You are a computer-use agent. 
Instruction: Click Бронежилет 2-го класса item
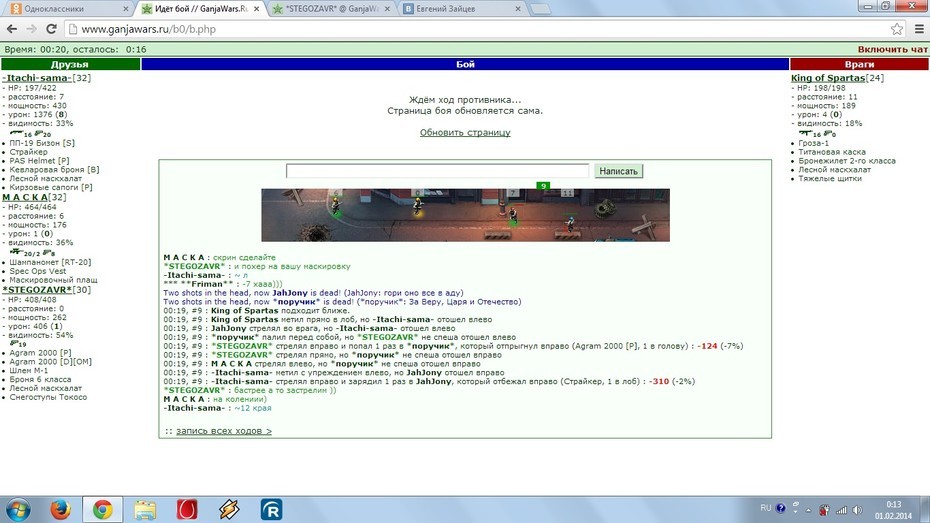847,161
